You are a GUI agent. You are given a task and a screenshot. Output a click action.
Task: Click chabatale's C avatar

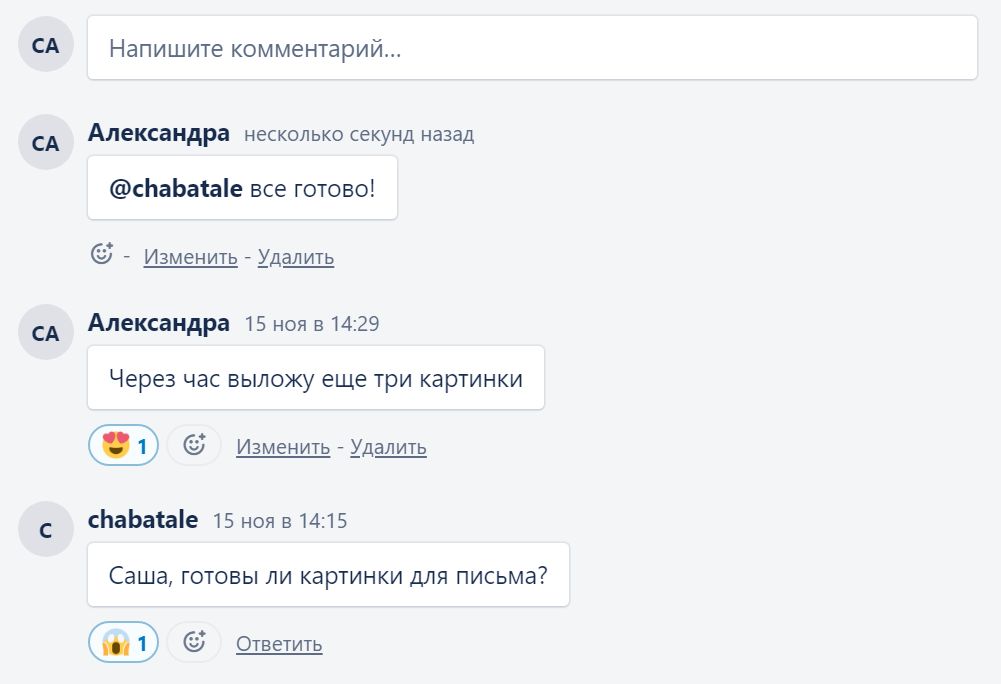point(46,530)
